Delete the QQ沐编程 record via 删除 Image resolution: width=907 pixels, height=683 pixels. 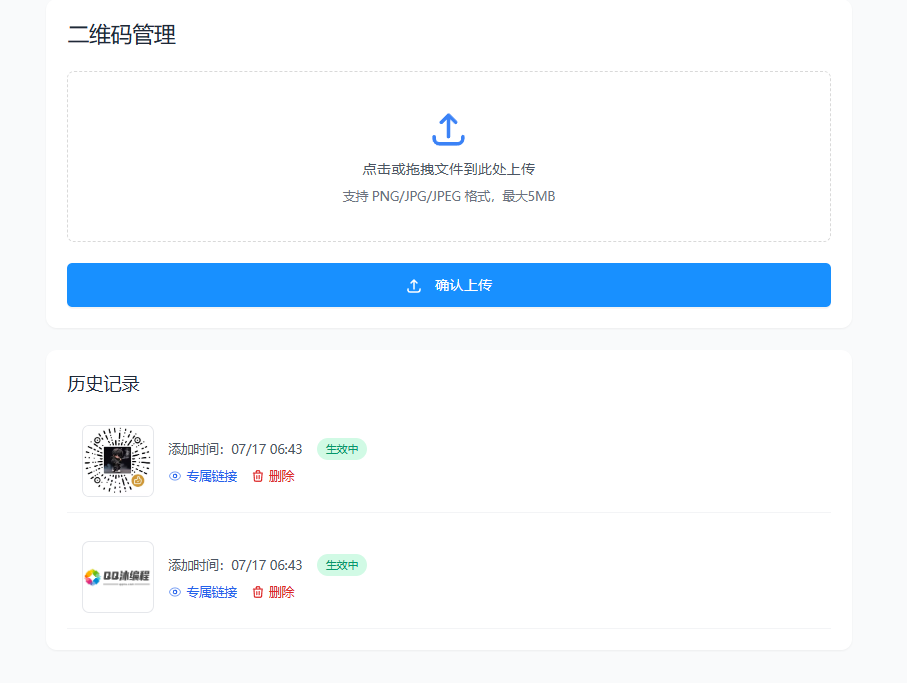273,592
